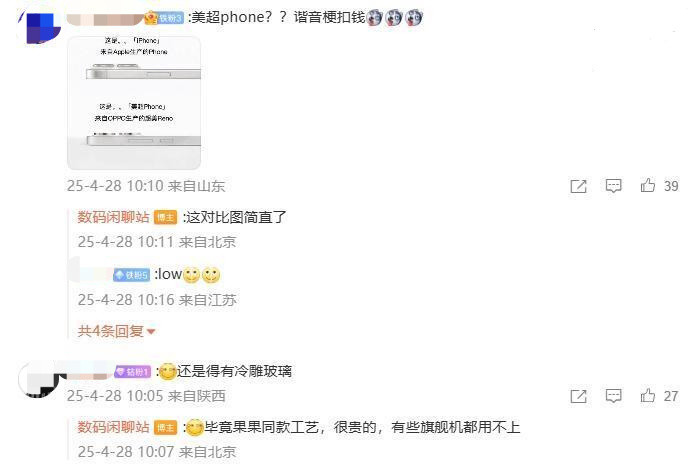The height and width of the screenshot is (466, 696).
Task: Click 博主 tag beside 毕竟果果同款工艺 reply
Action: [x=166, y=428]
